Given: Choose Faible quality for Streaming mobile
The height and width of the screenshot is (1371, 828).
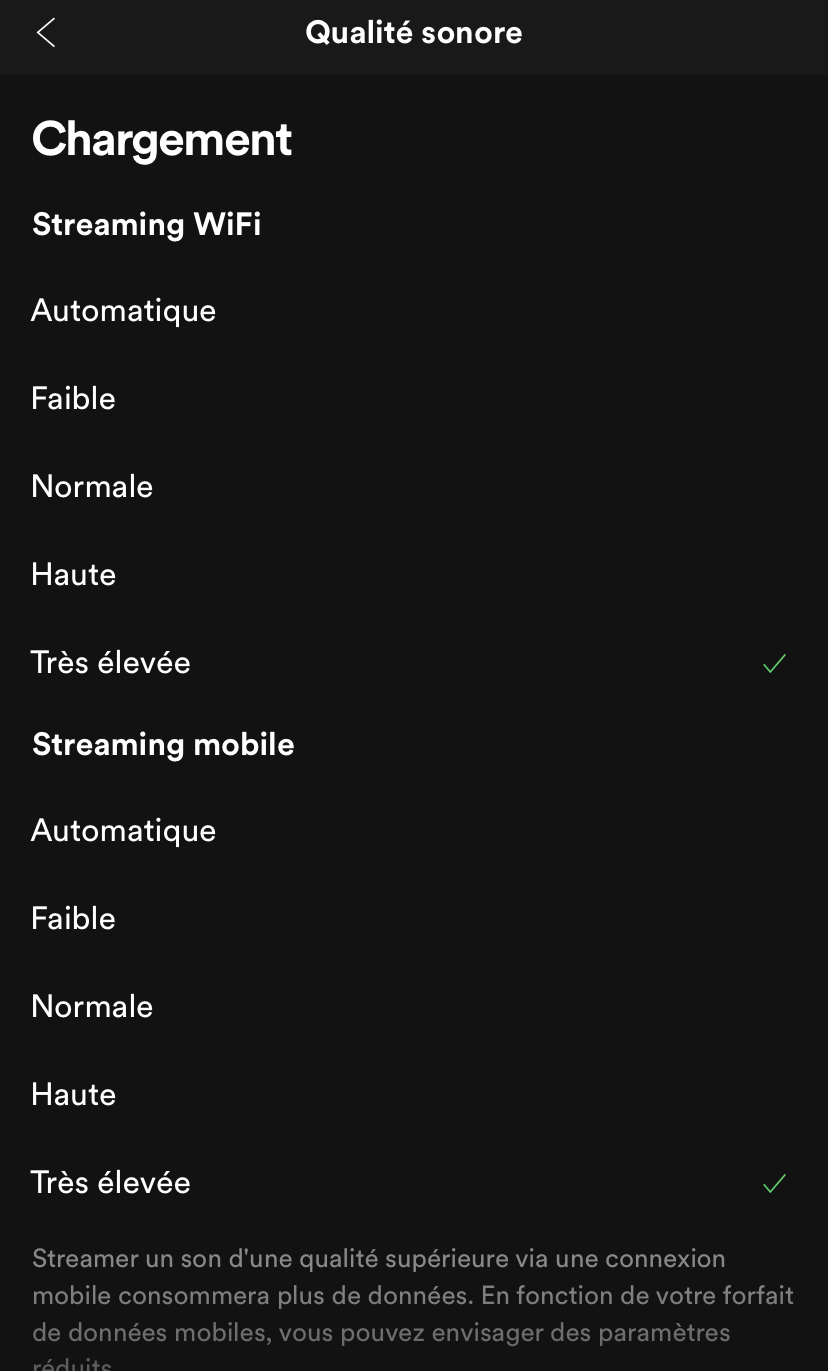Looking at the screenshot, I should (x=414, y=918).
